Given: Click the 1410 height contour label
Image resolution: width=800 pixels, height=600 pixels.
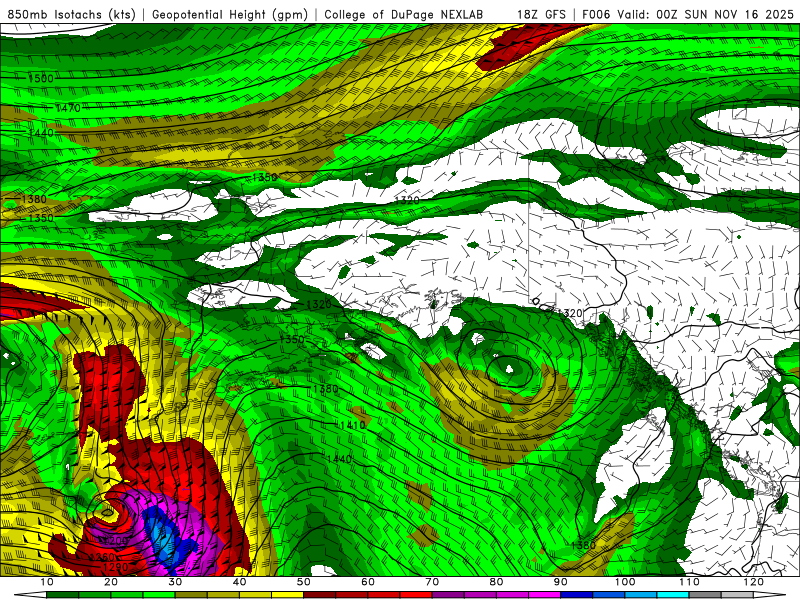Looking at the screenshot, I should (x=353, y=425).
